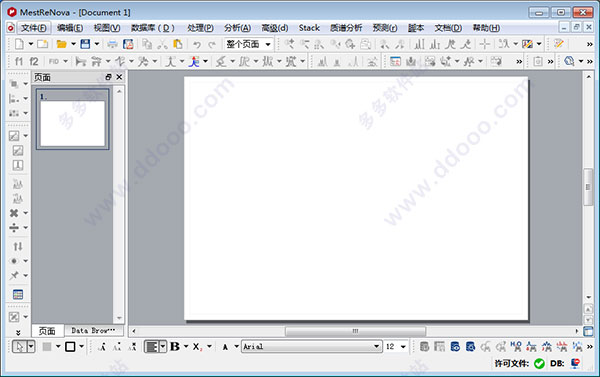Expand the FID dropdown arrow

(65, 61)
